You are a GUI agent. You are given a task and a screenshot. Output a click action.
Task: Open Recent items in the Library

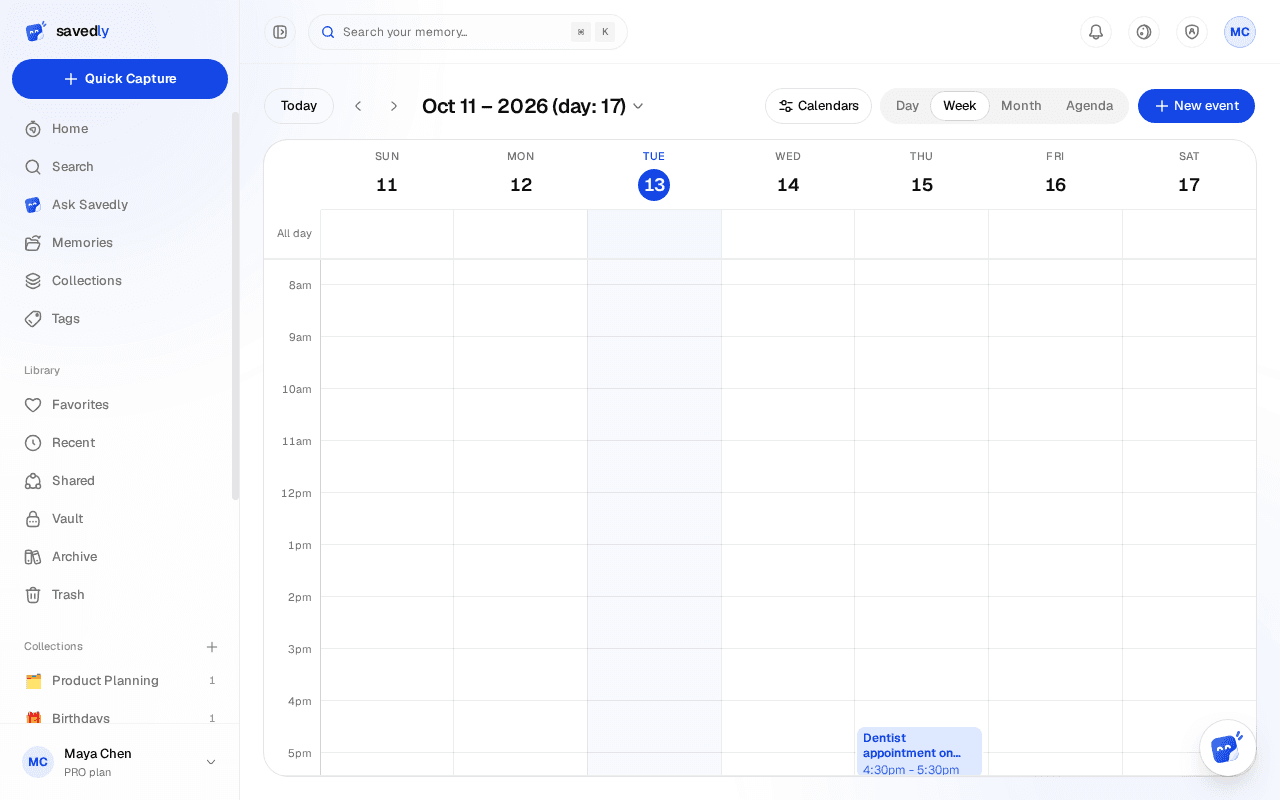[x=120, y=443]
